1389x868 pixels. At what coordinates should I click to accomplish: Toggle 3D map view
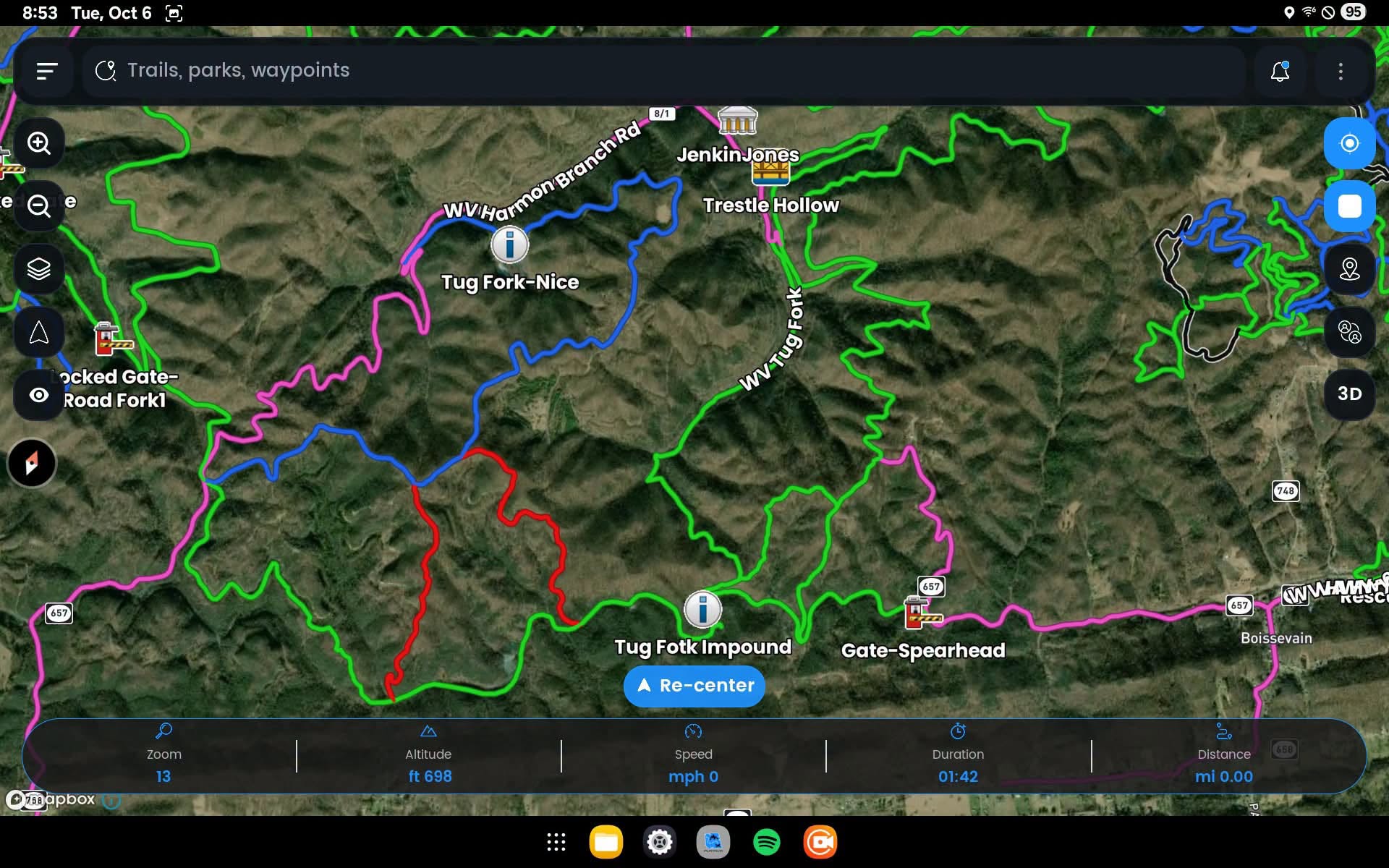click(1349, 394)
